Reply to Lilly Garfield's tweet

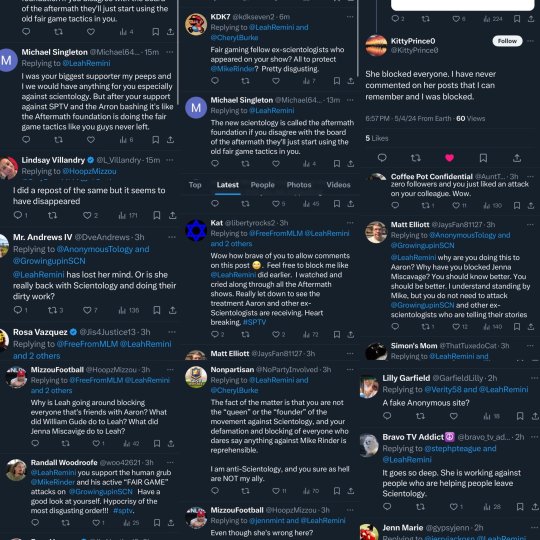pos(387,416)
